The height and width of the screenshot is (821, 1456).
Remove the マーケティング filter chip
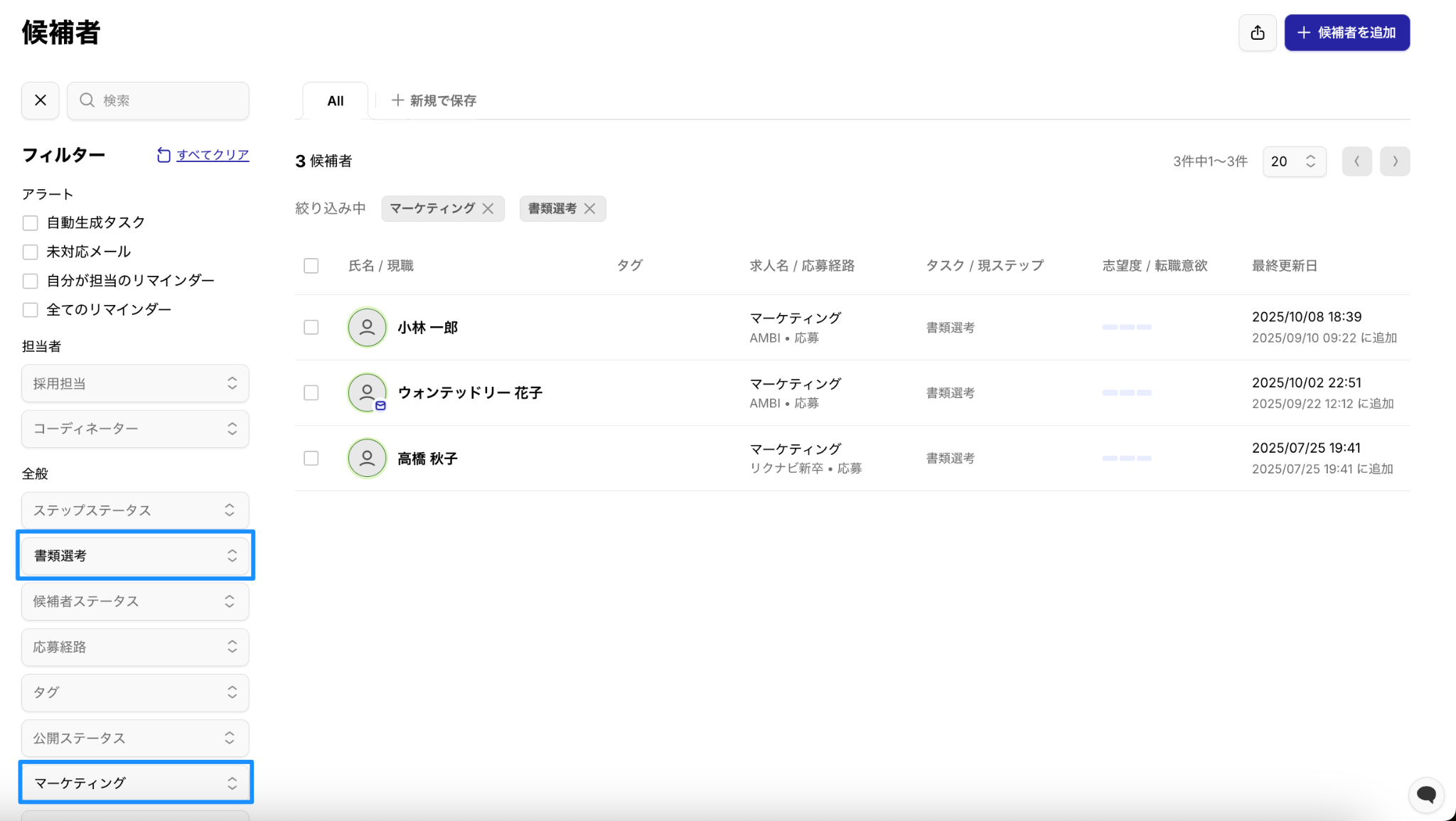tap(488, 208)
